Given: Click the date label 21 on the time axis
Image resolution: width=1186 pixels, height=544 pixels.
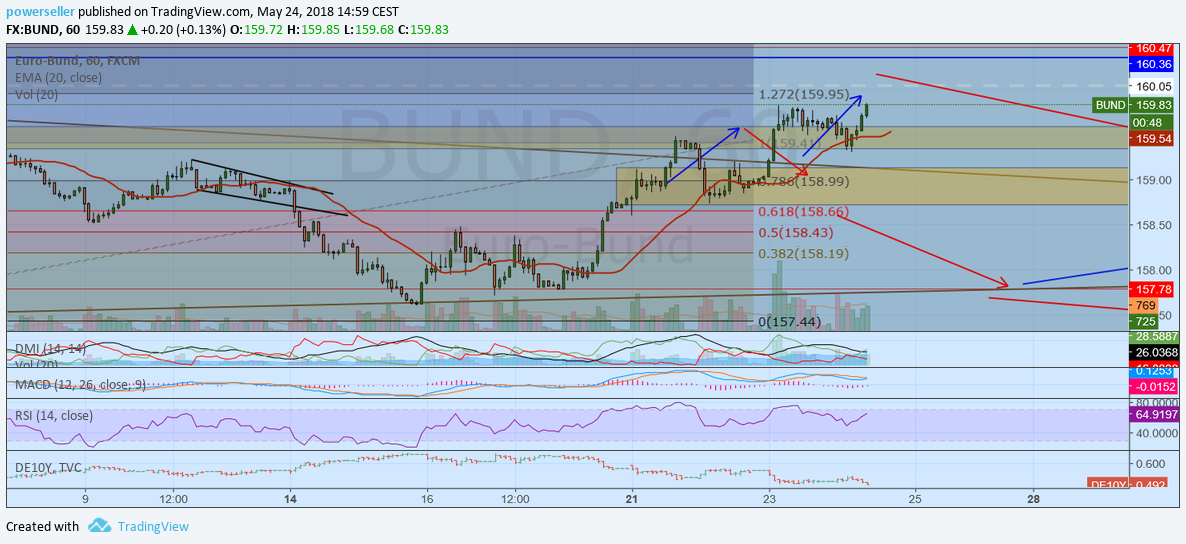Looking at the screenshot, I should coord(632,499).
